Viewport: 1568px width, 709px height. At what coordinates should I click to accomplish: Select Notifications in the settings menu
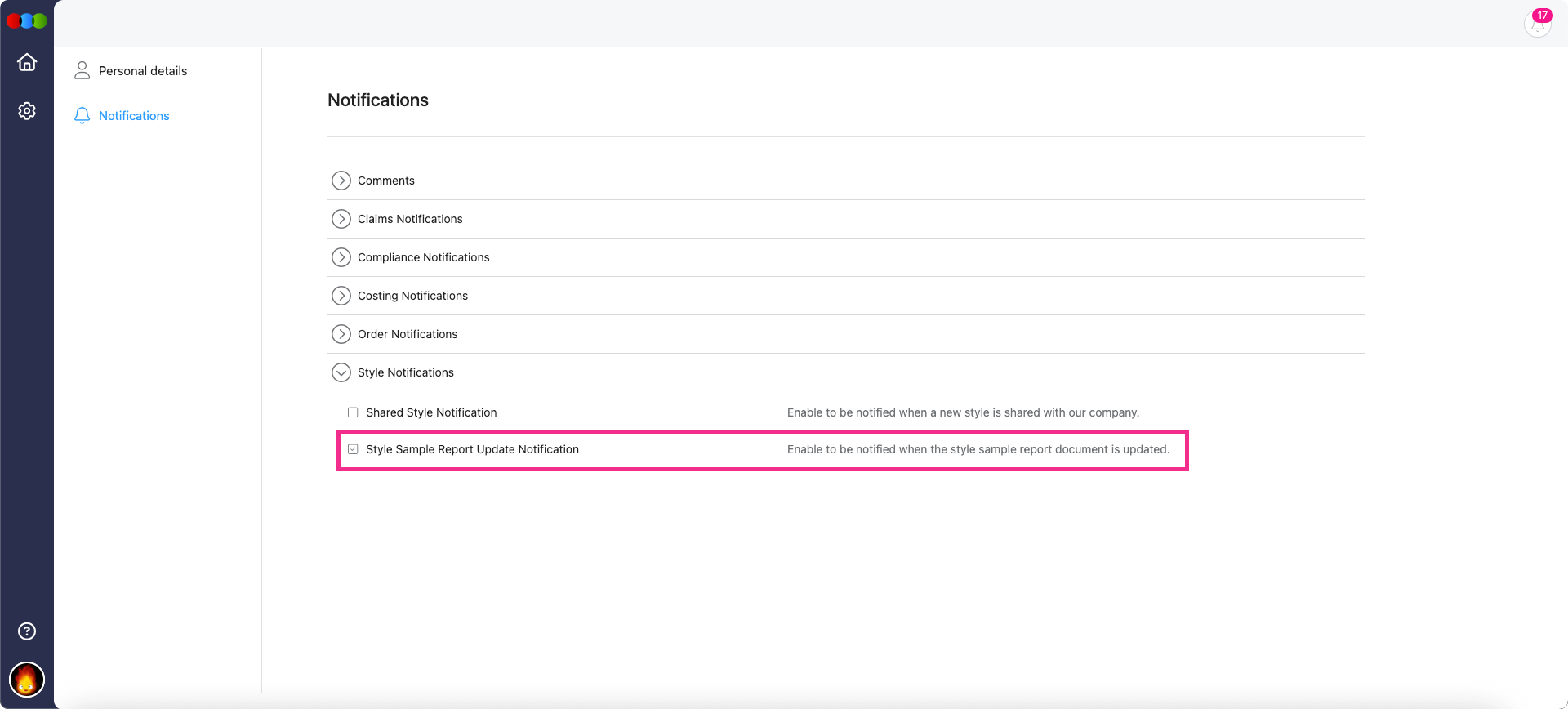pos(134,116)
